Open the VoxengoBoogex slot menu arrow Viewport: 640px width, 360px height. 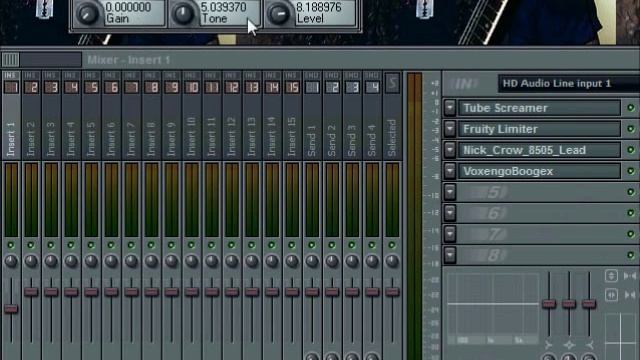(x=450, y=171)
